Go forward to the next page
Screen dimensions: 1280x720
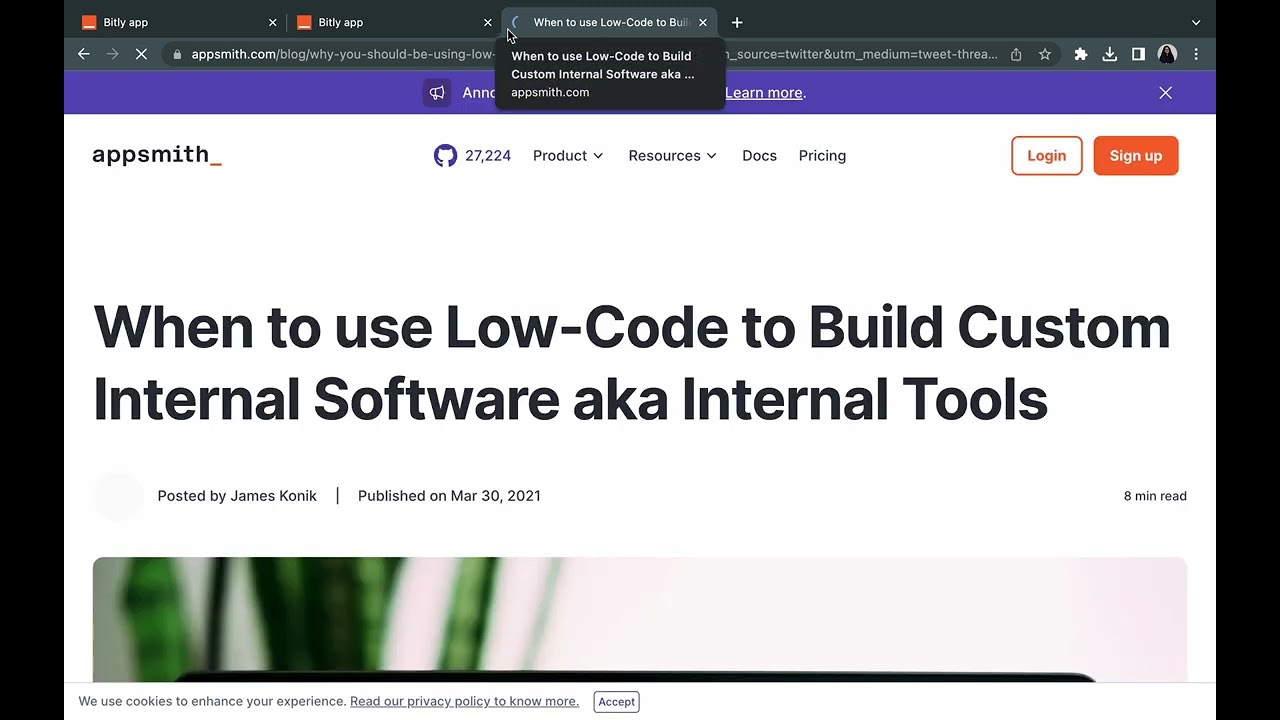[x=113, y=54]
